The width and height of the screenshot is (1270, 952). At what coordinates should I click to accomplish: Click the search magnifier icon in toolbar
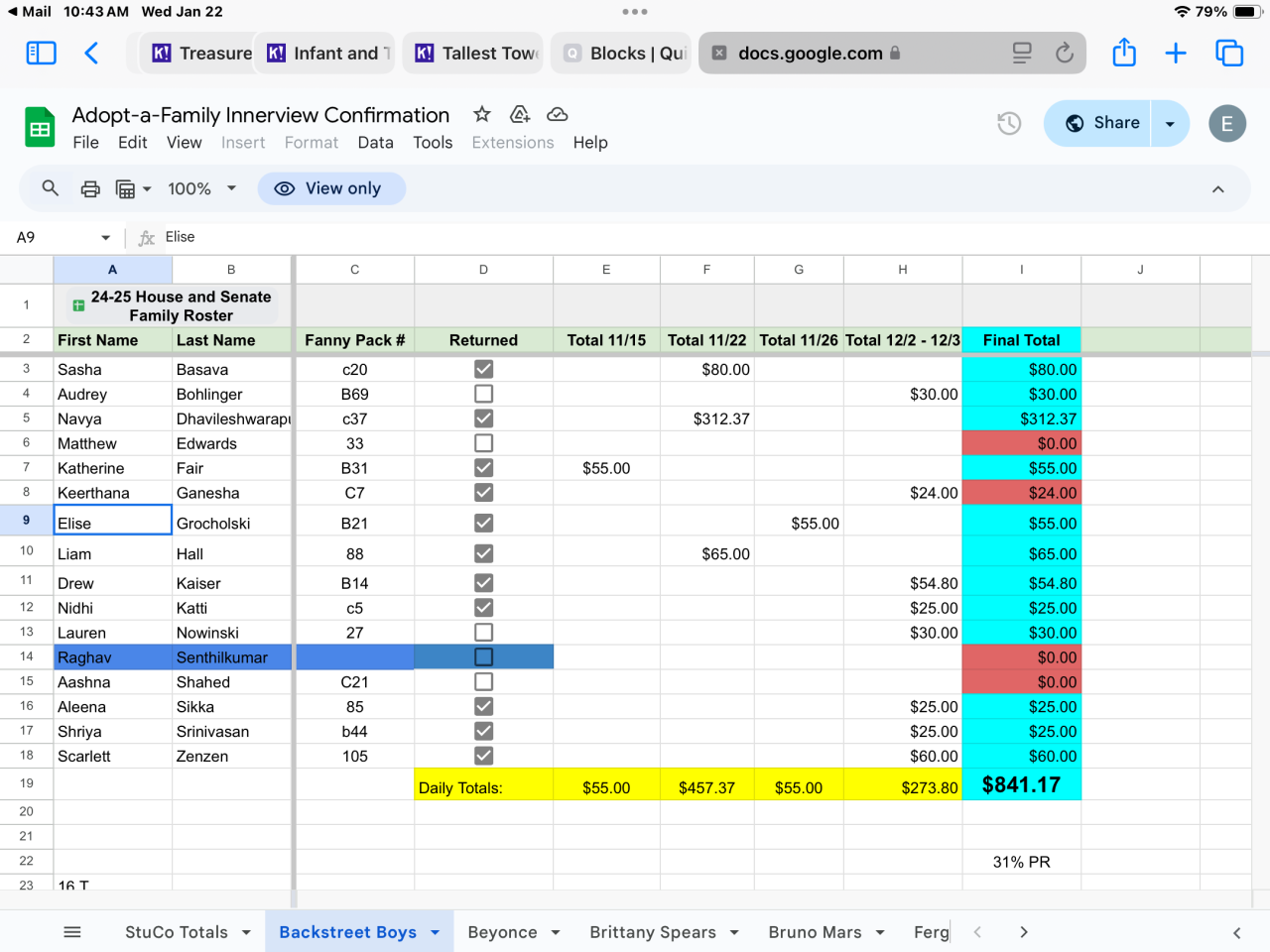pos(50,188)
